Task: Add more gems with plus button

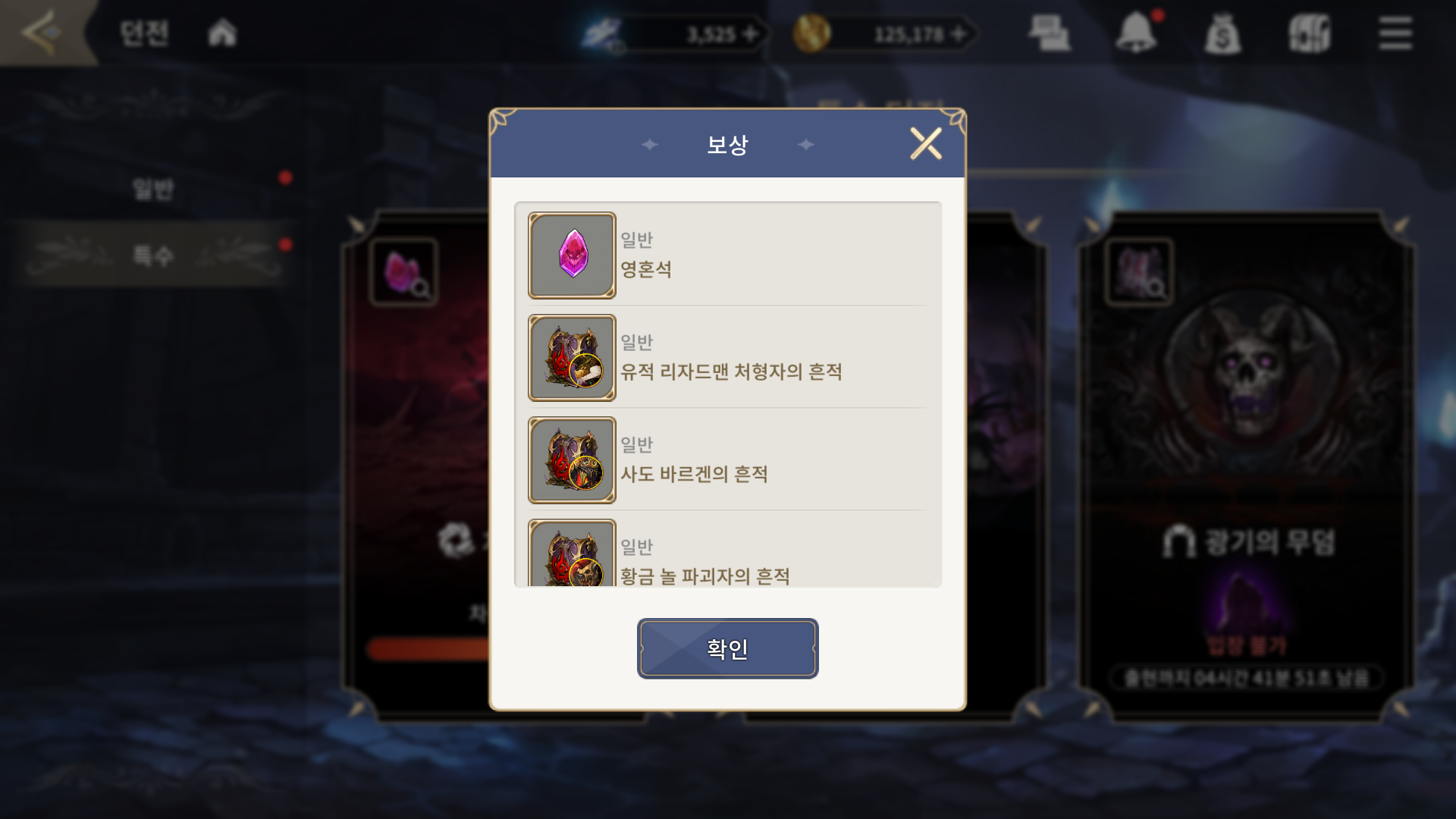Action: coord(750,33)
